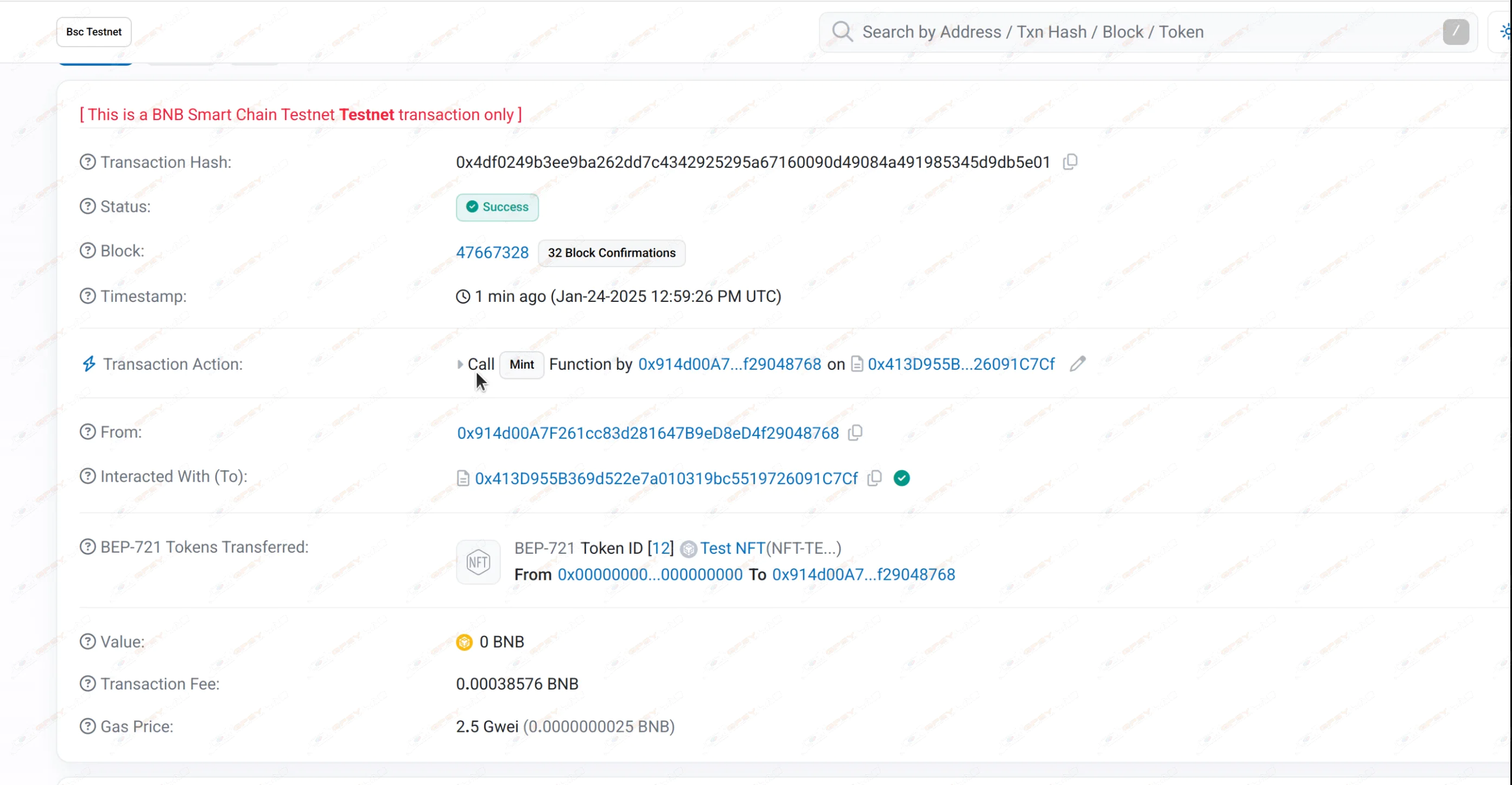Copy the From address
This screenshot has height=785, width=1512.
pyautogui.click(x=855, y=433)
